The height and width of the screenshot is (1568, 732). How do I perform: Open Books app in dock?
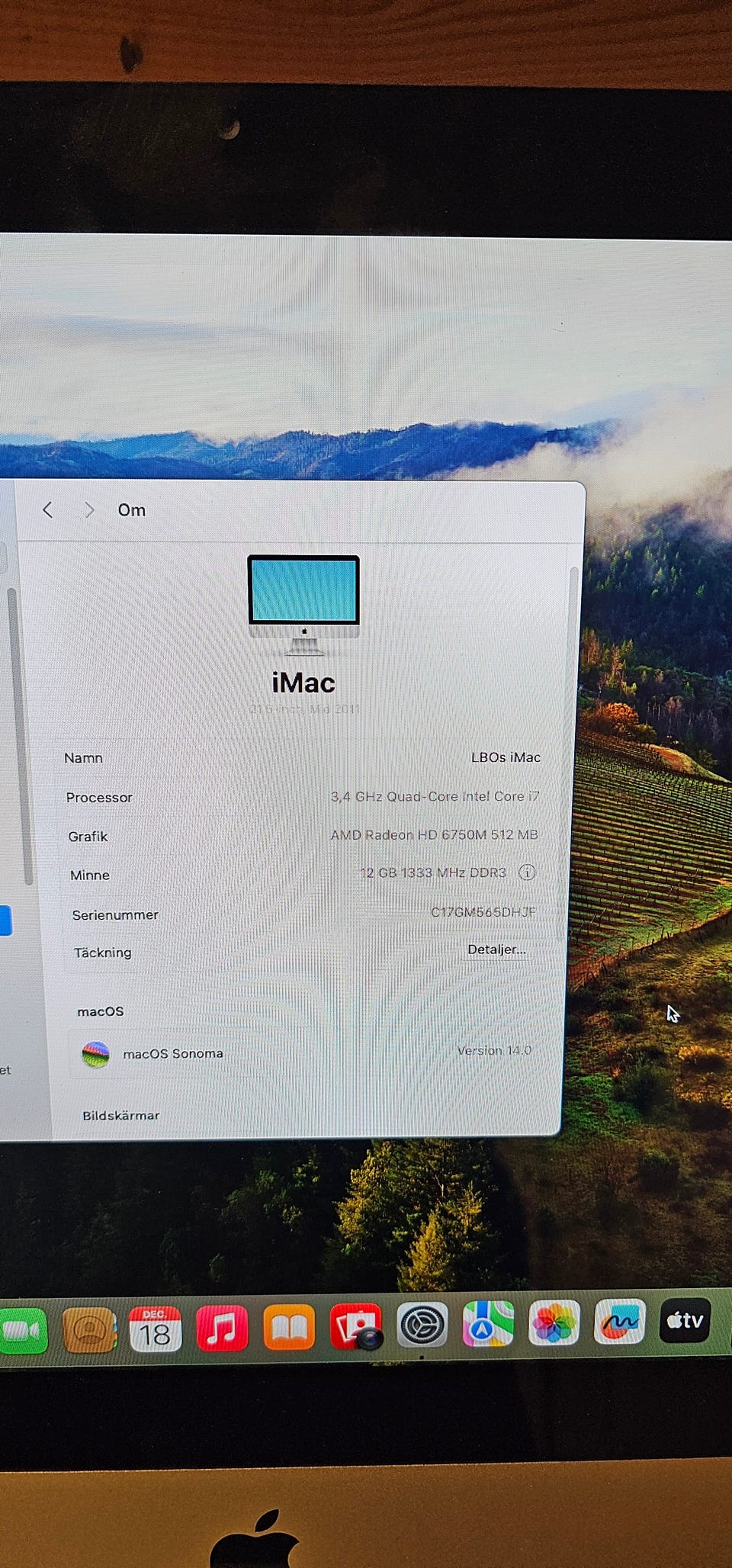click(x=289, y=1327)
